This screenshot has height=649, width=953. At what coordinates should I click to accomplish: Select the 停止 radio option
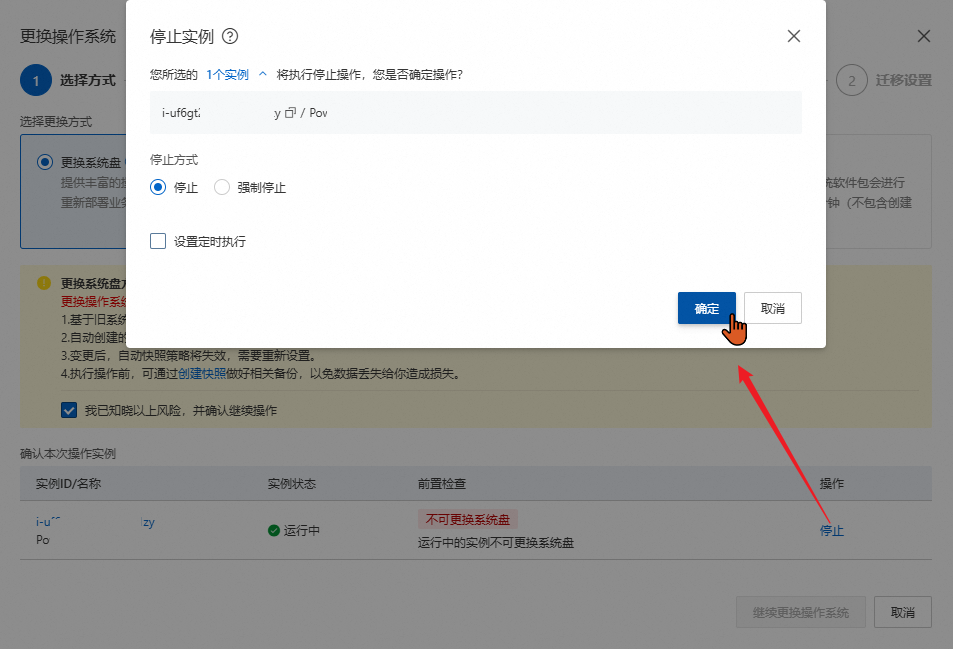point(158,187)
